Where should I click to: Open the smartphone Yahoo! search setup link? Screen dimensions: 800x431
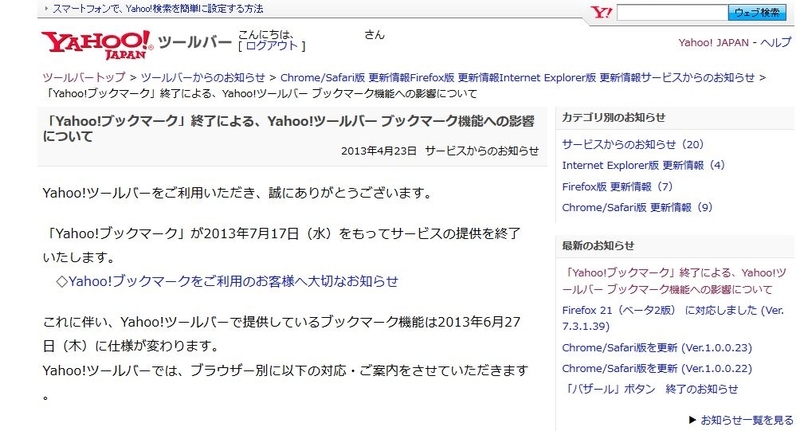pyautogui.click(x=158, y=9)
